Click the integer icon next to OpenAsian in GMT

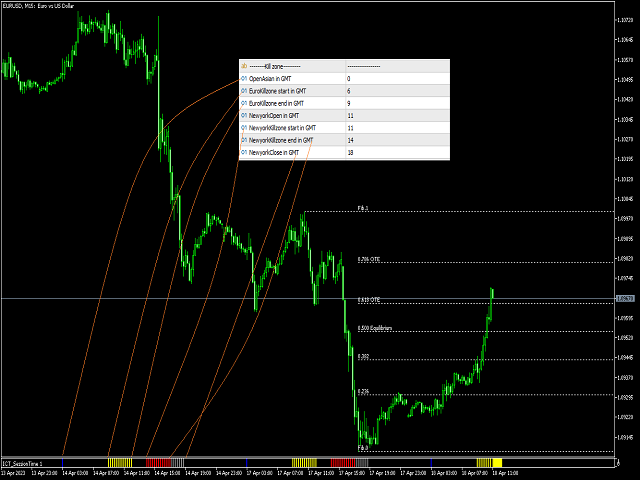coord(244,78)
